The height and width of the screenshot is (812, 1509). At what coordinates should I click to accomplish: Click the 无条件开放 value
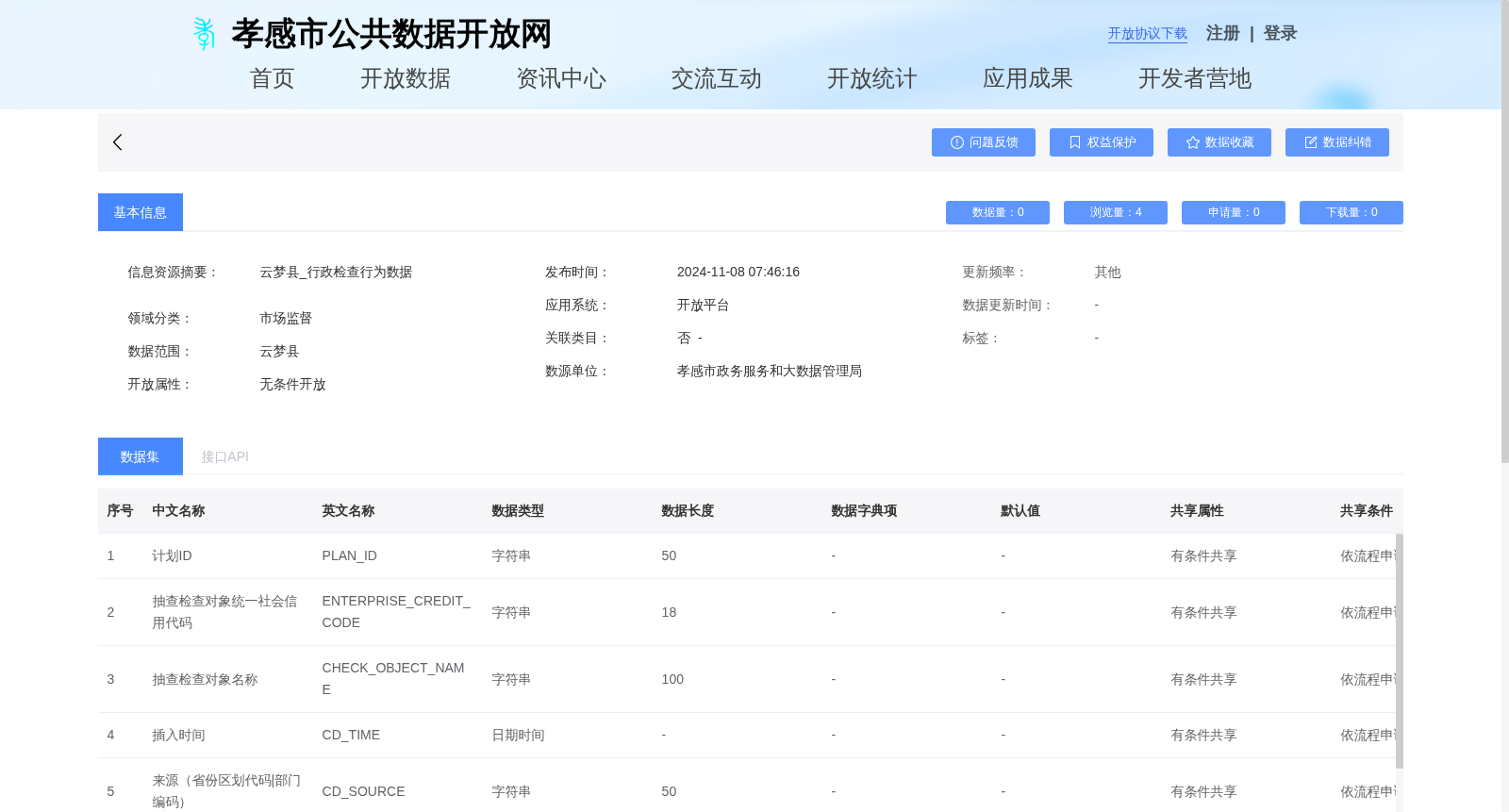click(x=292, y=384)
